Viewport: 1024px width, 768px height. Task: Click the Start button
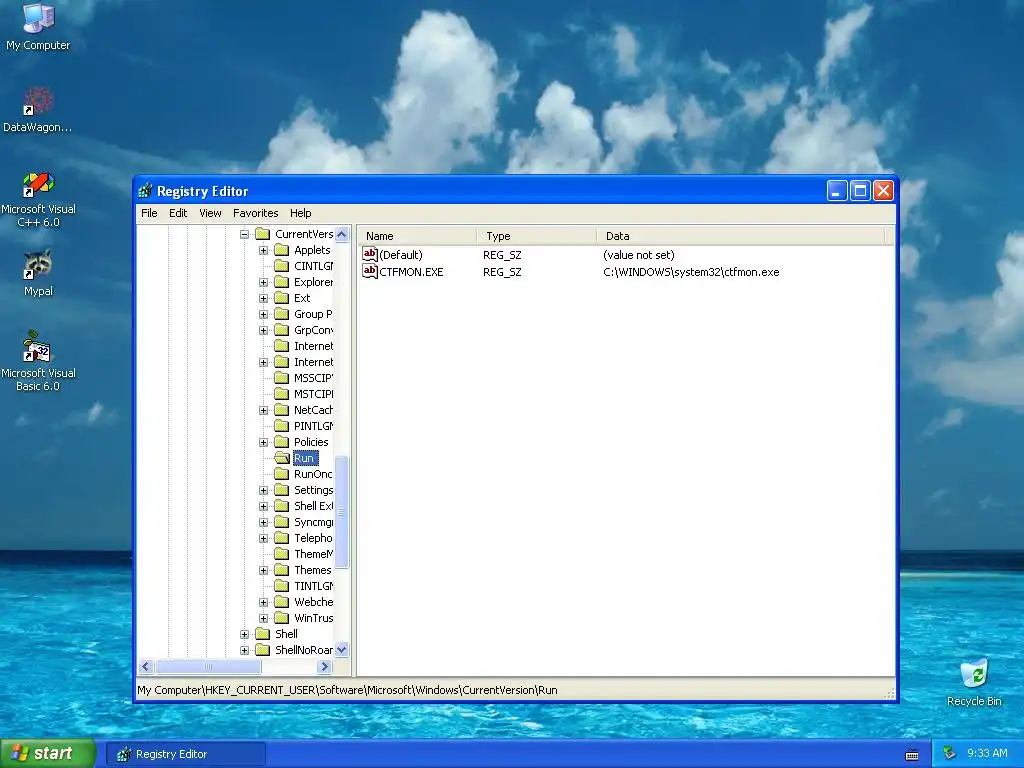pyautogui.click(x=48, y=754)
